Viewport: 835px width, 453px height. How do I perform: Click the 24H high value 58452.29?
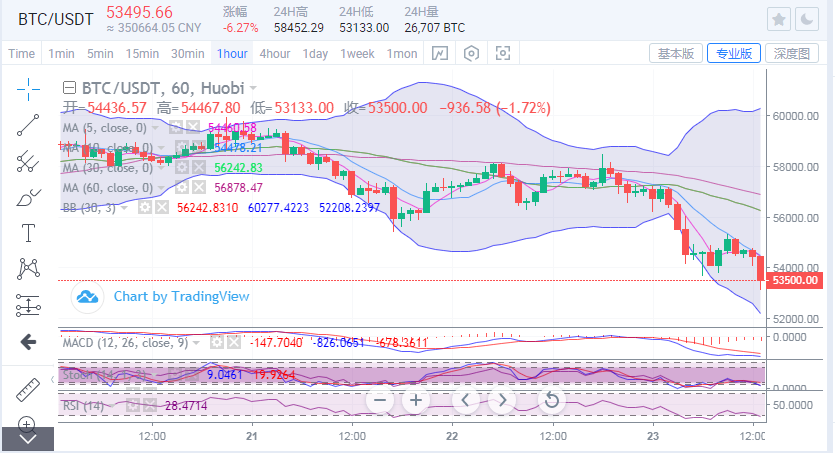299,28
